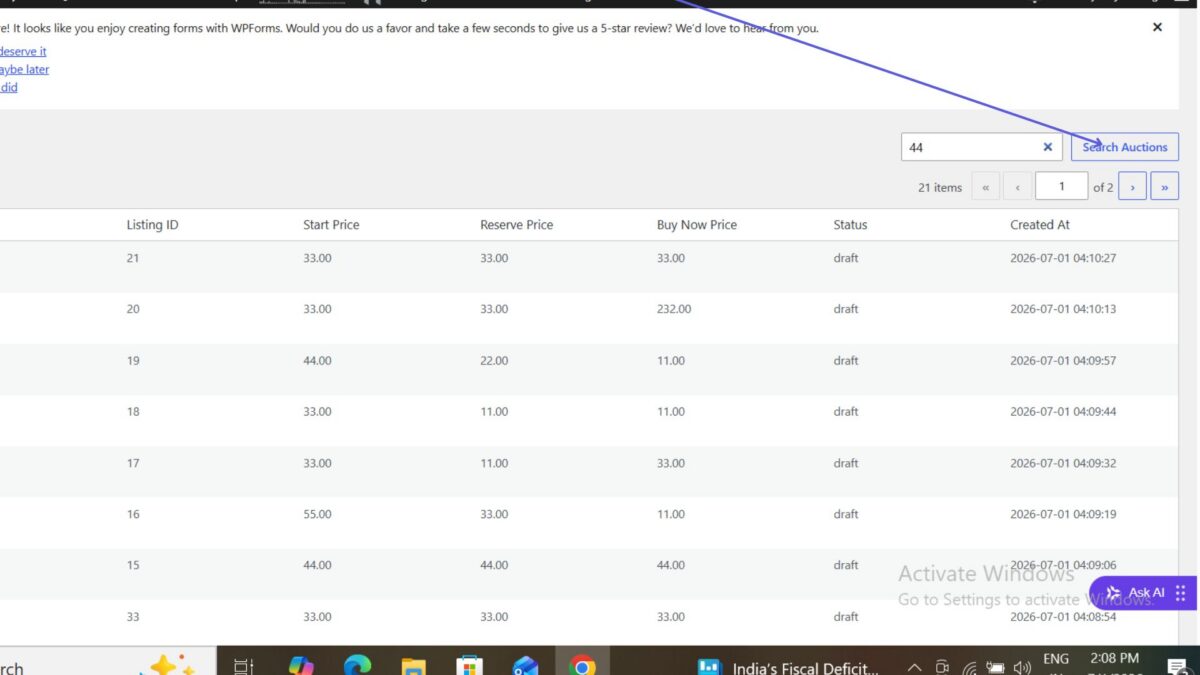1200x675 pixels.
Task: Click the Listing ID column header
Action: coord(152,225)
